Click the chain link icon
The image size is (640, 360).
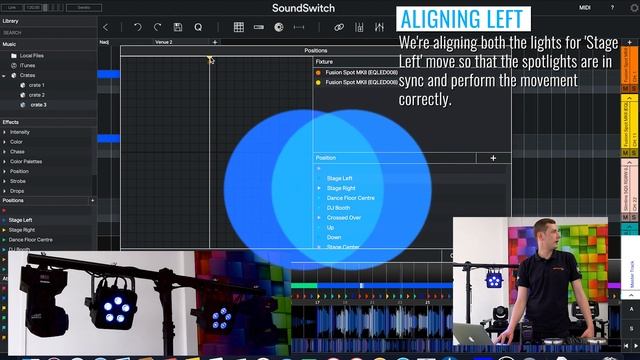point(339,27)
